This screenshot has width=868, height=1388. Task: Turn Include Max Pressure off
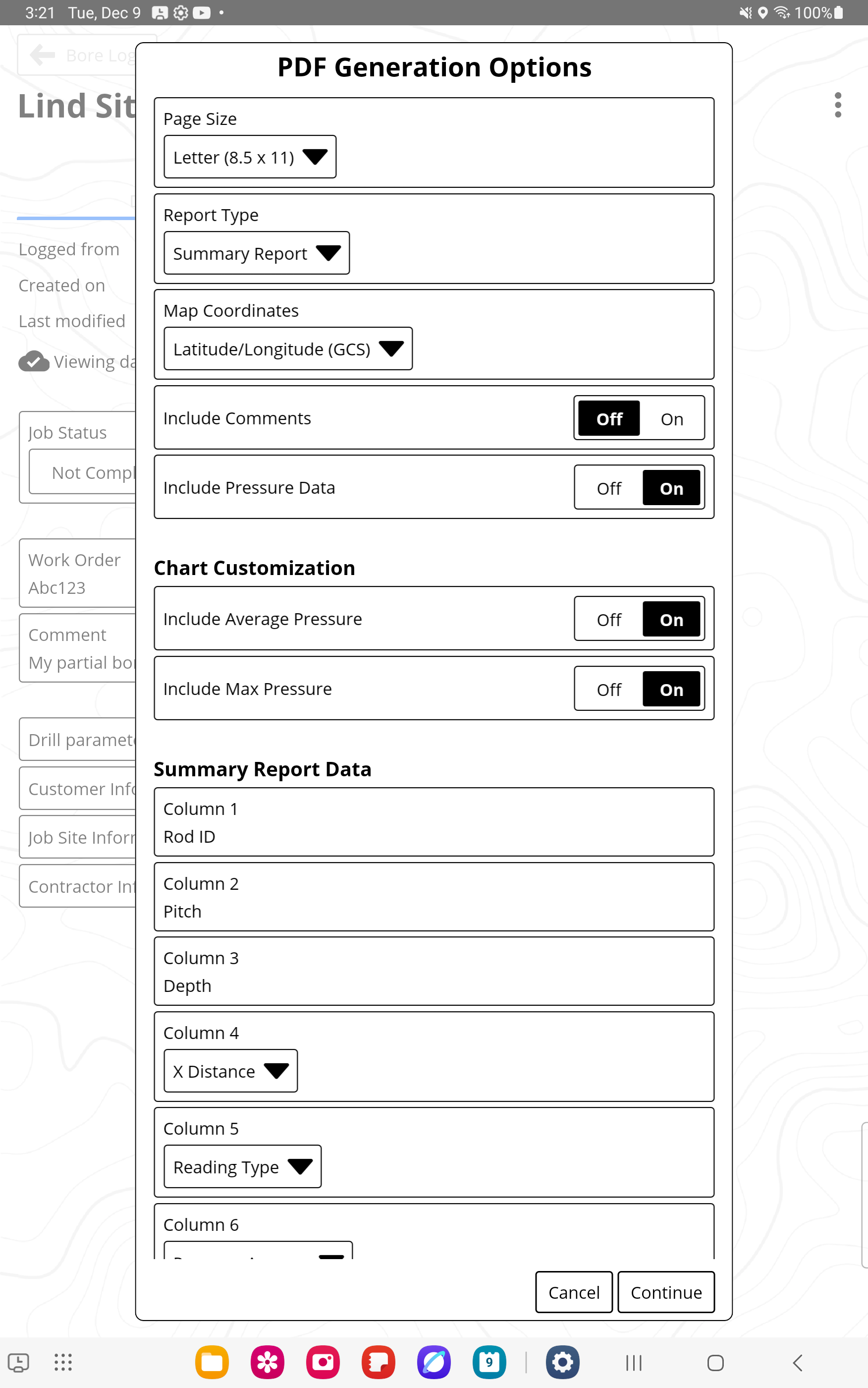608,689
